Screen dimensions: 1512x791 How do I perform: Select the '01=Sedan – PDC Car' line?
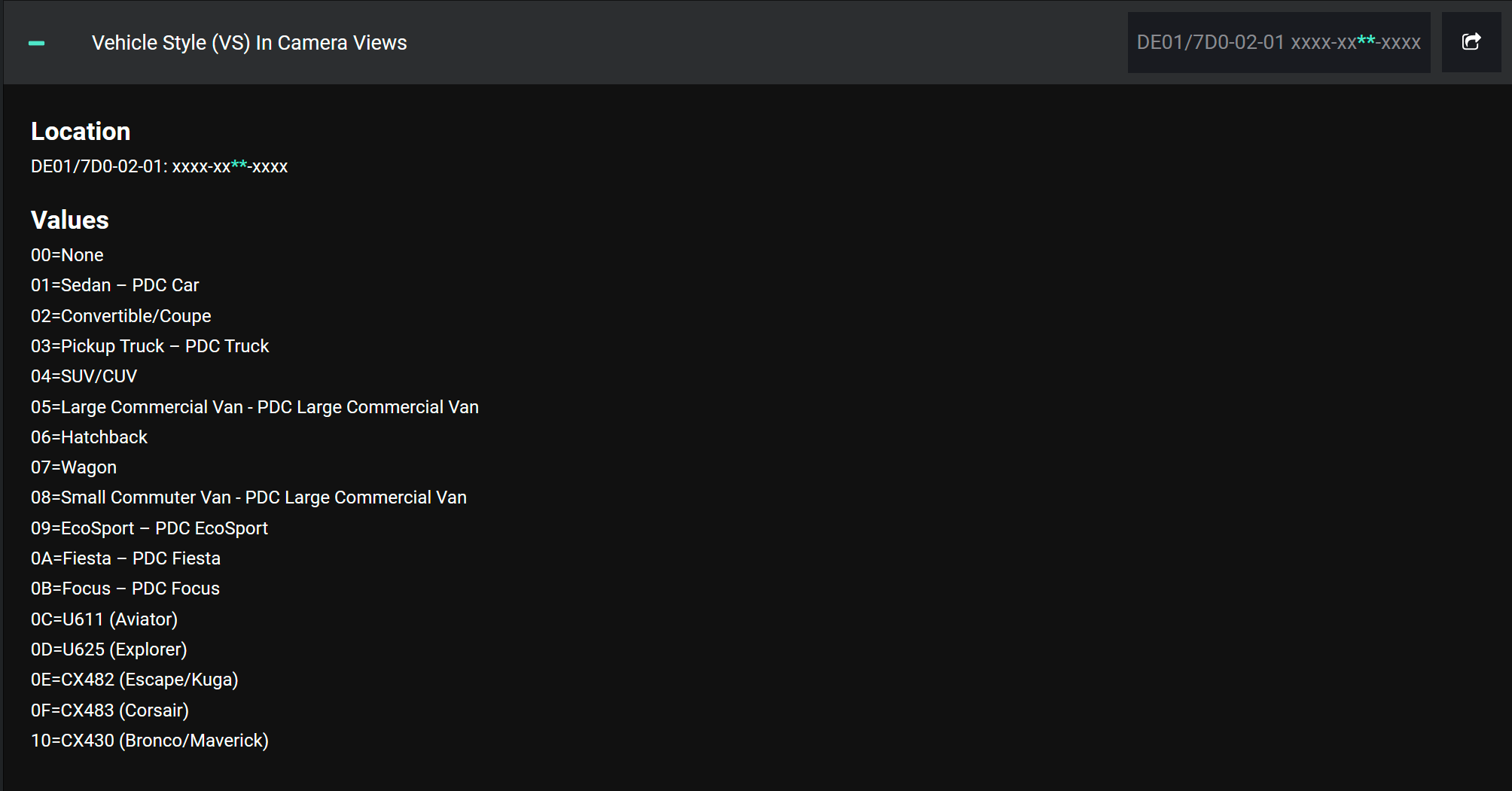[115, 285]
